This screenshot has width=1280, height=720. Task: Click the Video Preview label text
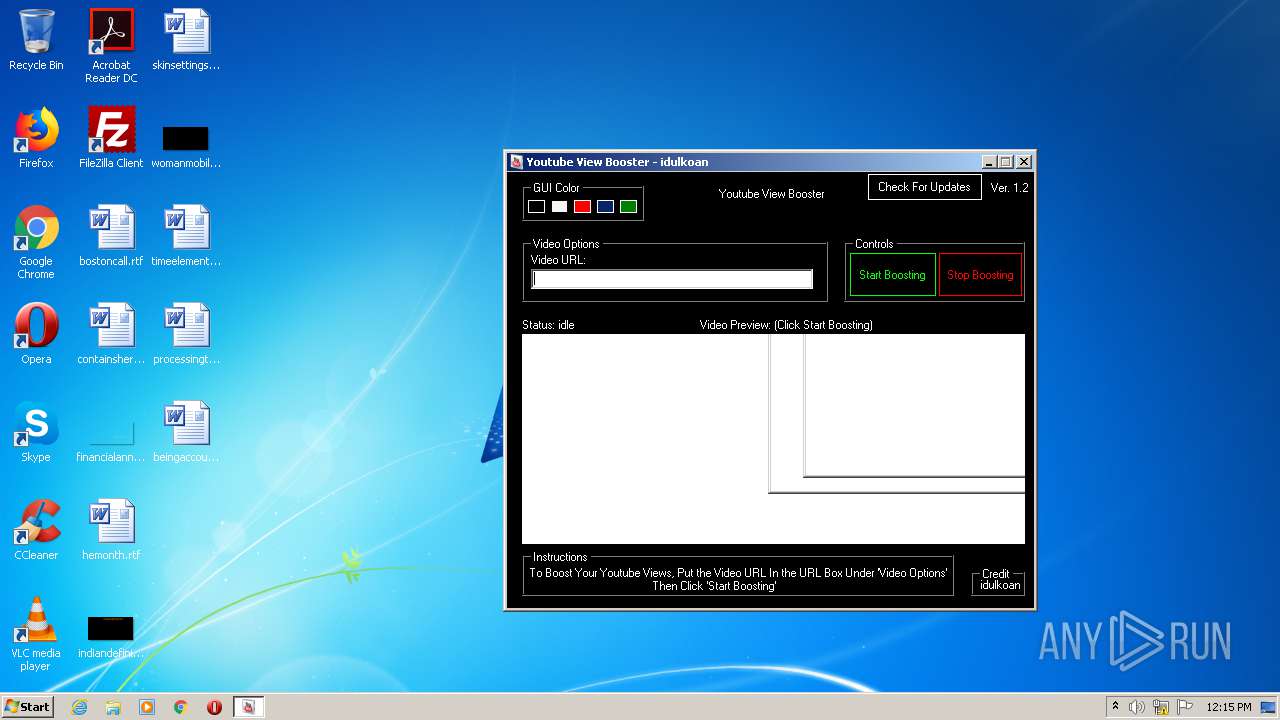point(786,325)
